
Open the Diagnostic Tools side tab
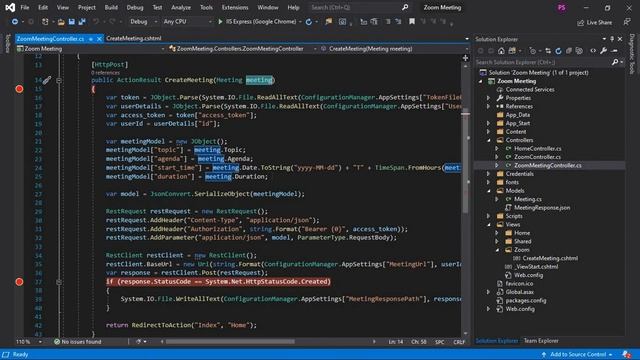(632, 54)
